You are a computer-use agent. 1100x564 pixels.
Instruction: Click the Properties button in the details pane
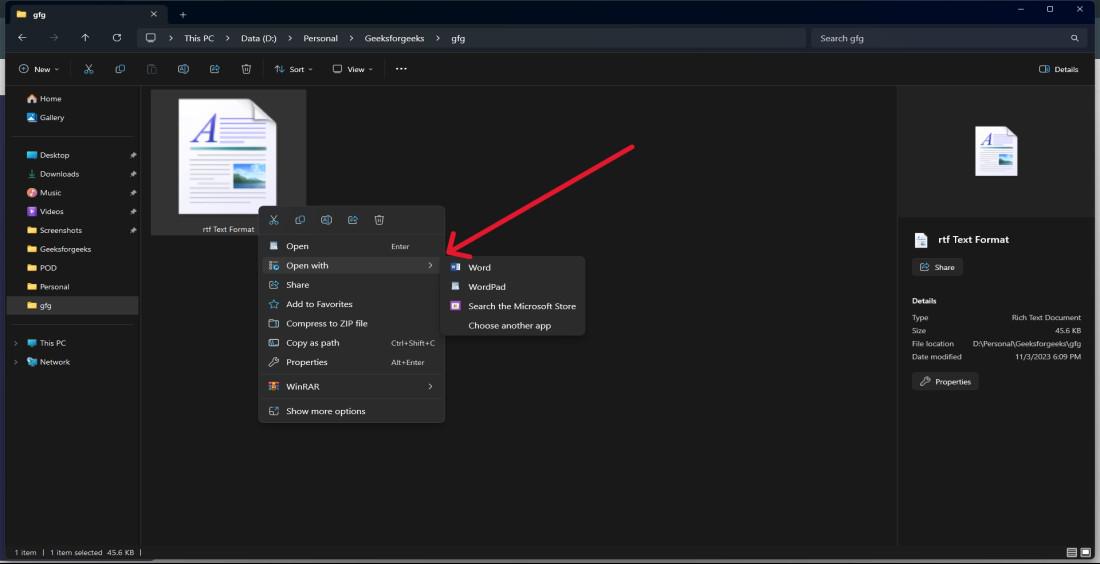pos(945,382)
